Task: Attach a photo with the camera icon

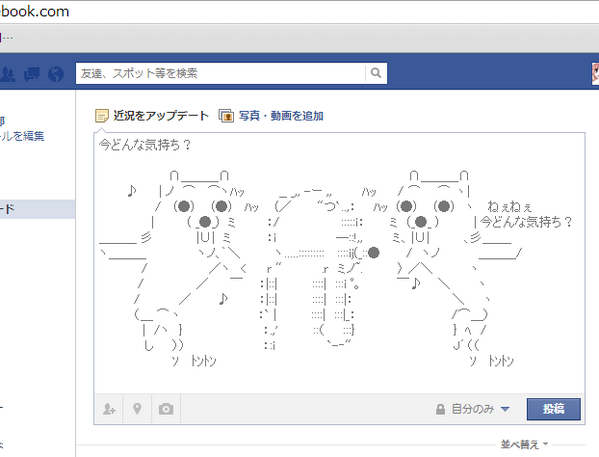Action: point(166,409)
